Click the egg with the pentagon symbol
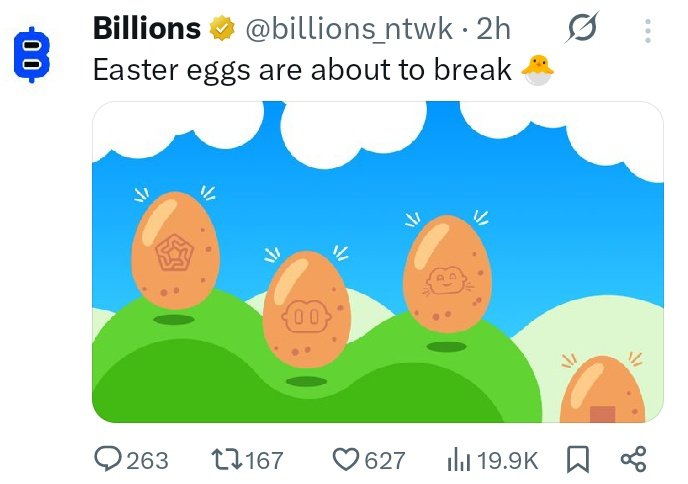This screenshot has width=688, height=484. point(175,249)
